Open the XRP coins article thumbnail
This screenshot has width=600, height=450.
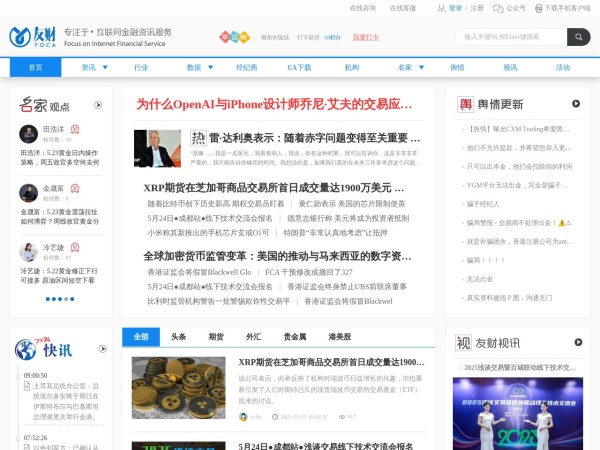pyautogui.click(x=179, y=388)
